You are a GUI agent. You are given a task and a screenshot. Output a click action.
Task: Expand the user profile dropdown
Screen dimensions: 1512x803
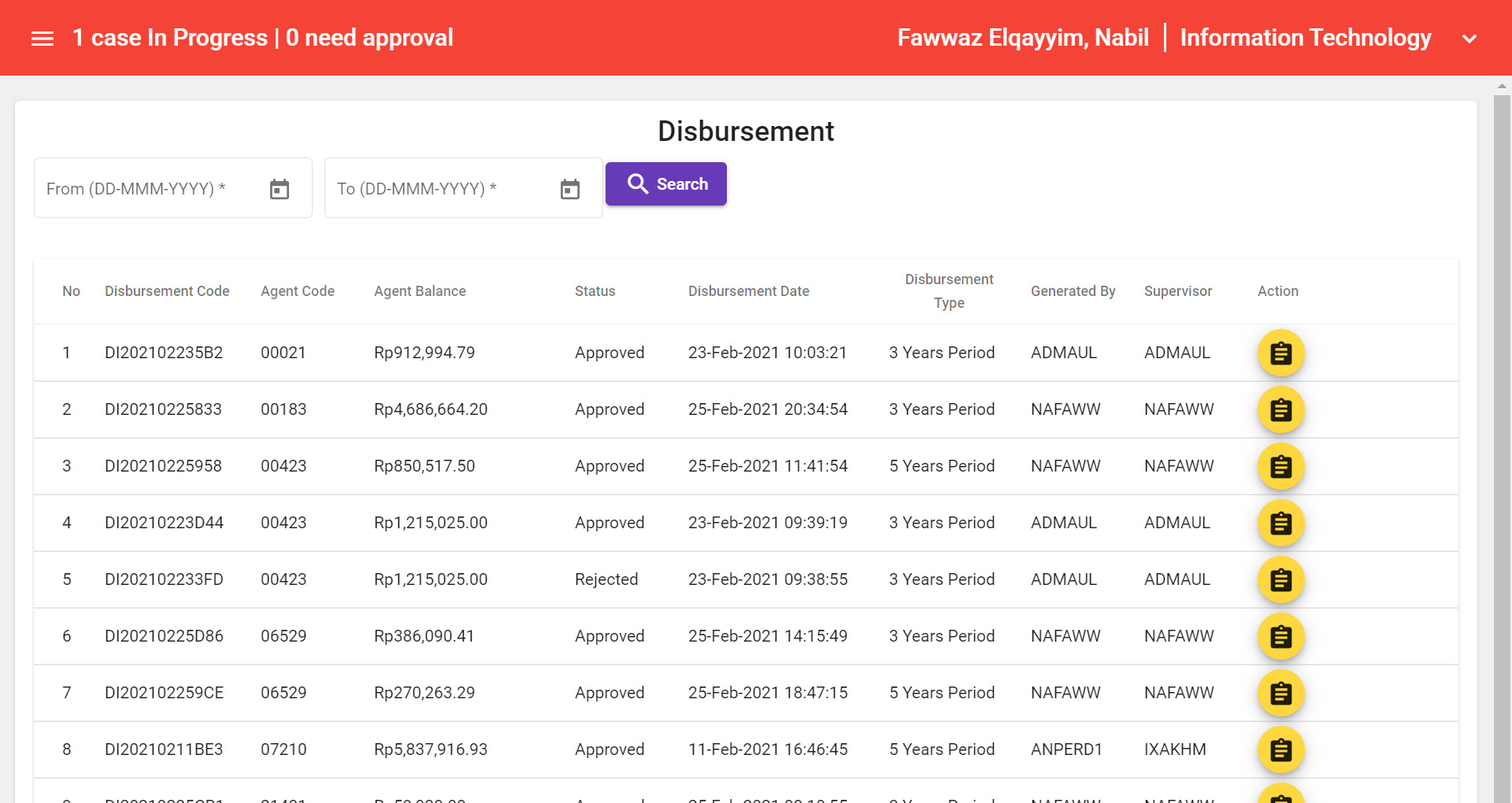(x=1469, y=38)
